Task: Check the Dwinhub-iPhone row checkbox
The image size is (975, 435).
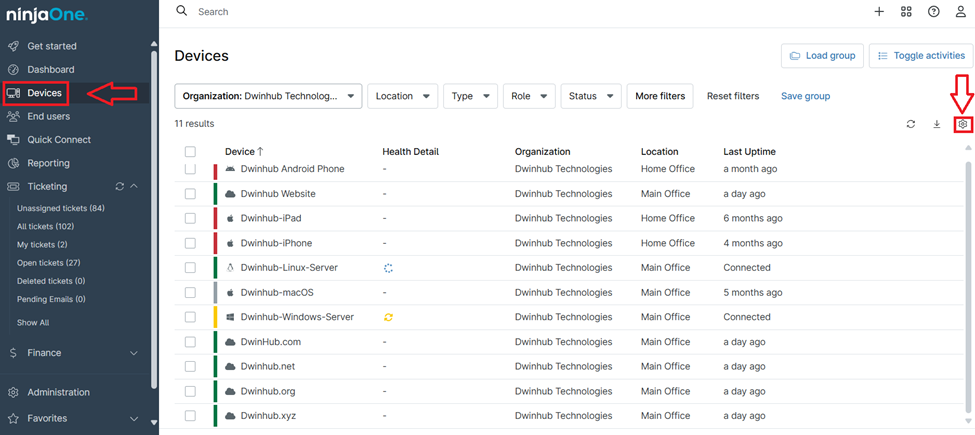Action: click(190, 243)
